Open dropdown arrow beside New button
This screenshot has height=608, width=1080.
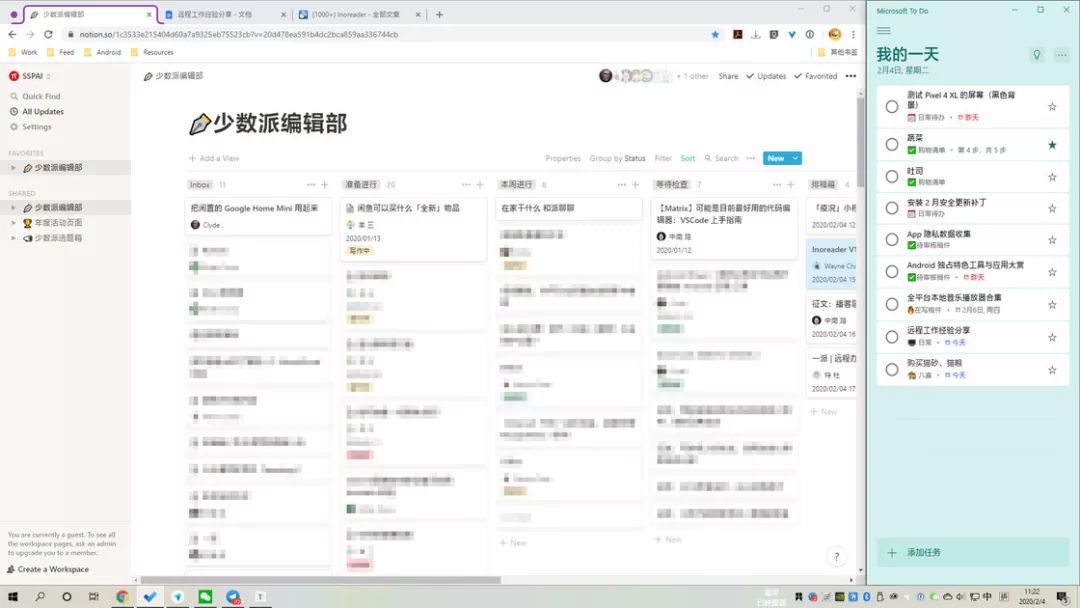[796, 158]
